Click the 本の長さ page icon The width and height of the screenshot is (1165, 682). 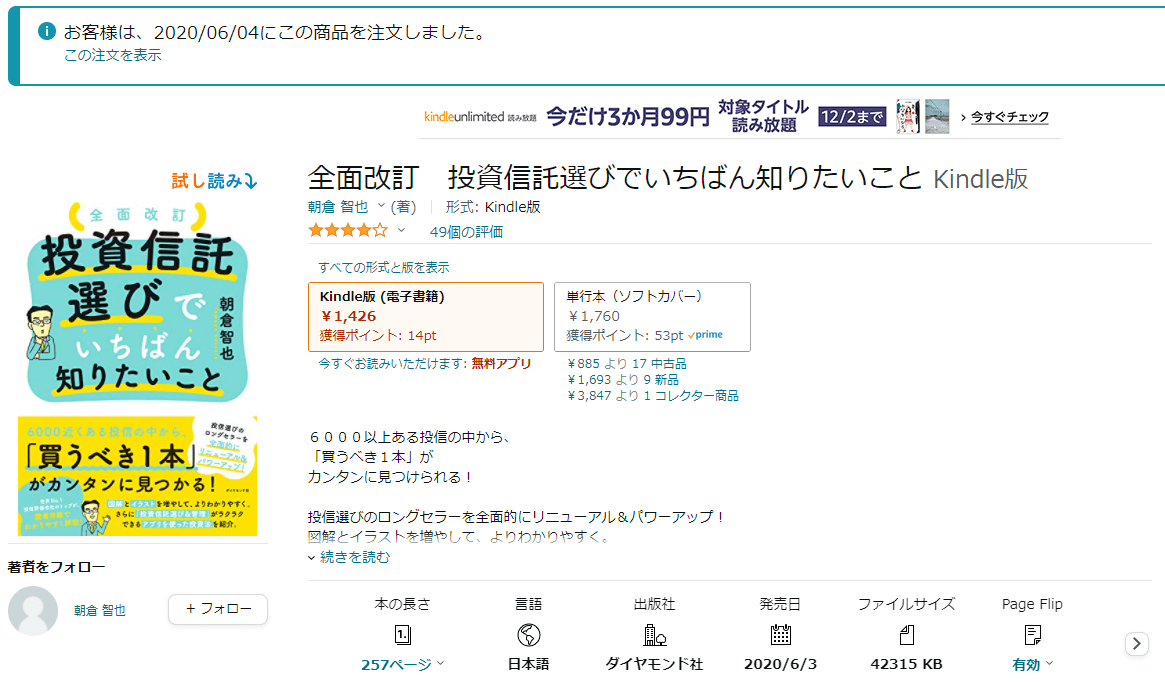click(x=403, y=635)
